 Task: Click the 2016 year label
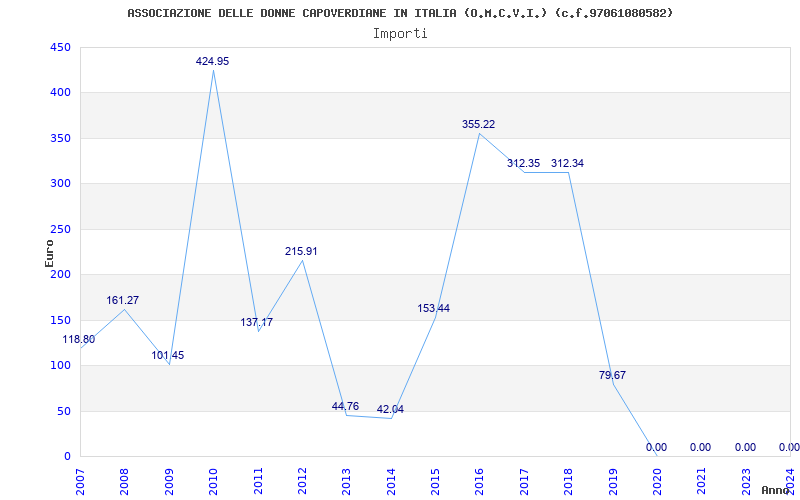point(480,482)
